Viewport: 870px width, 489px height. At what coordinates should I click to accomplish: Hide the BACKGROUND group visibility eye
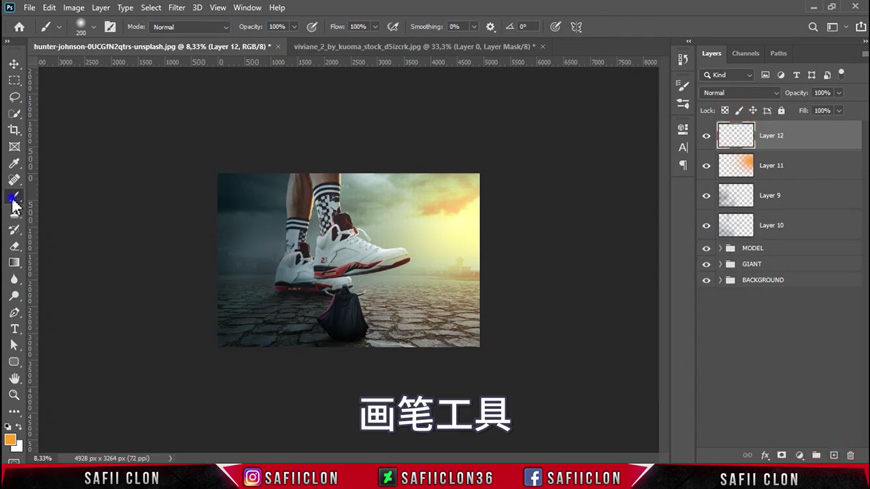pyautogui.click(x=706, y=281)
